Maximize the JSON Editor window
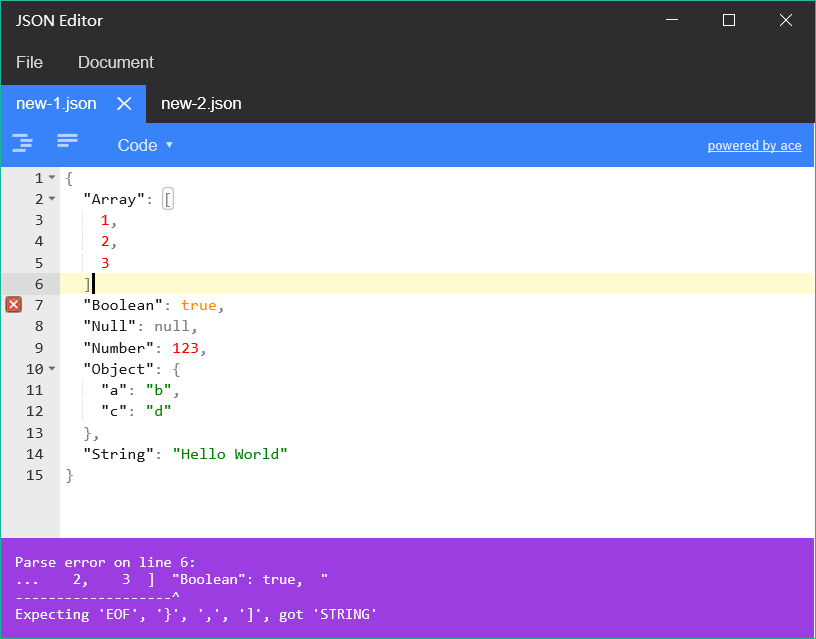 [729, 20]
